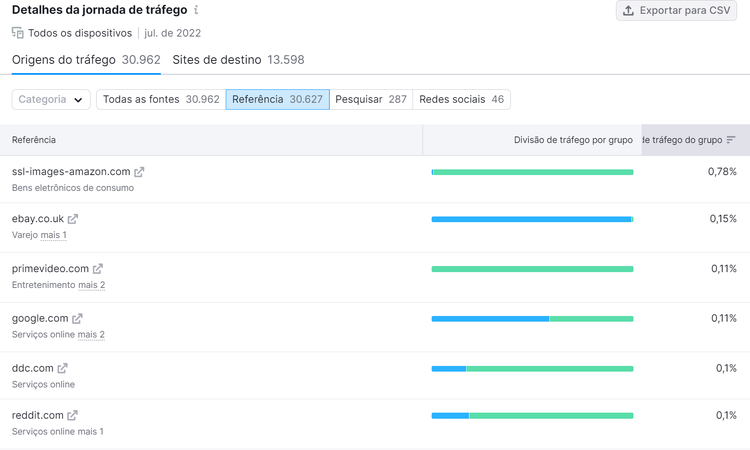Image resolution: width=750 pixels, height=450 pixels.
Task: Open the info icon beside Detalhes da jornada
Action: coord(196,10)
